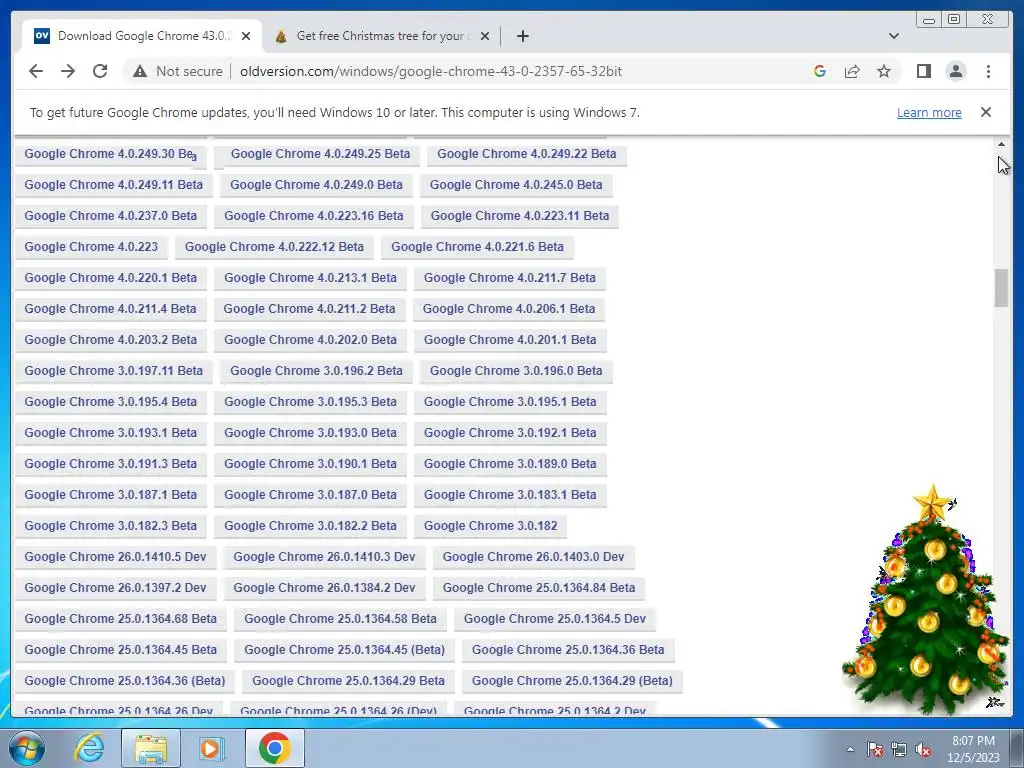Expand the tab search dropdown

click(893, 36)
